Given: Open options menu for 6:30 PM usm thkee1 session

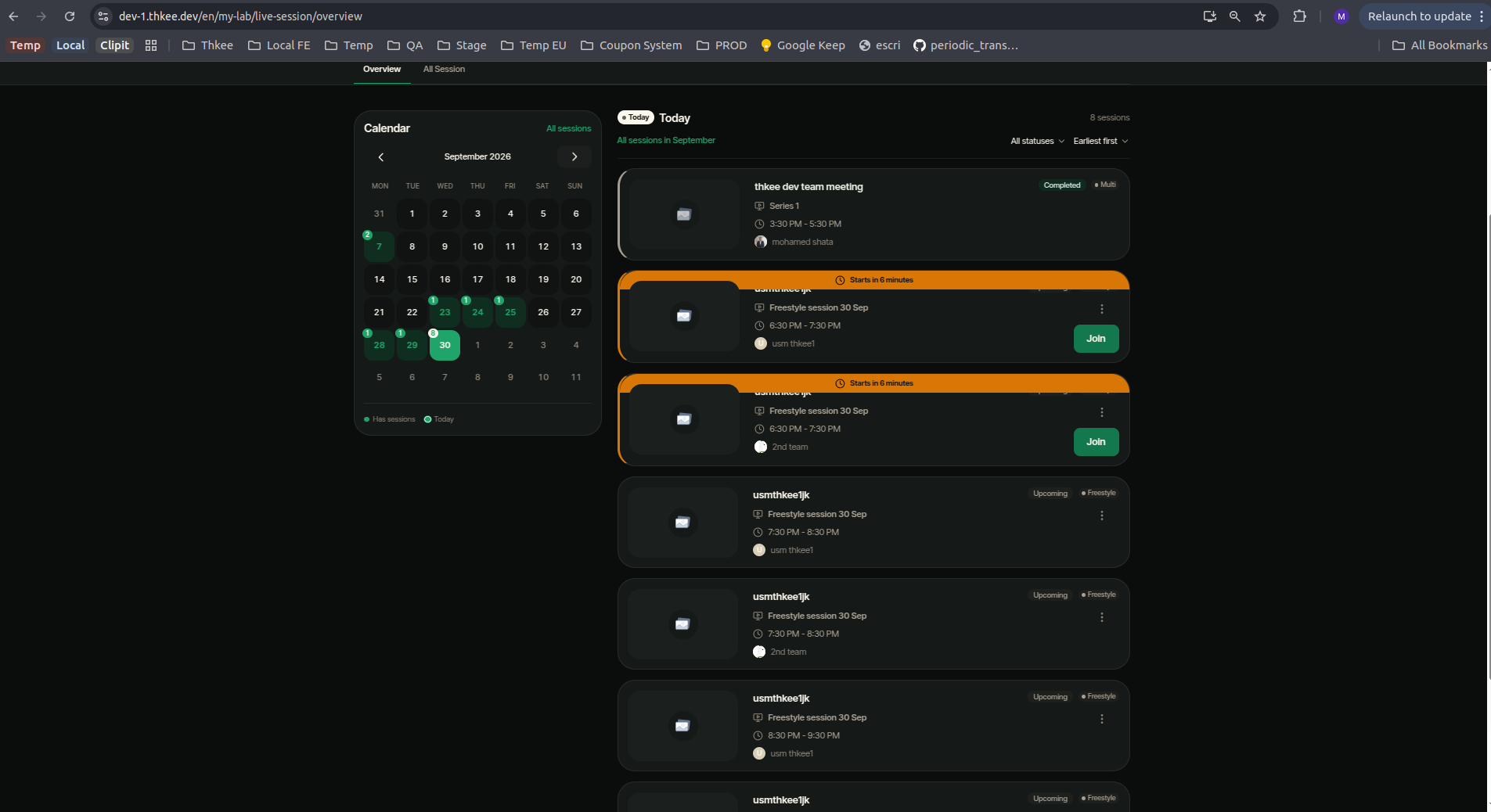Looking at the screenshot, I should coord(1102,309).
